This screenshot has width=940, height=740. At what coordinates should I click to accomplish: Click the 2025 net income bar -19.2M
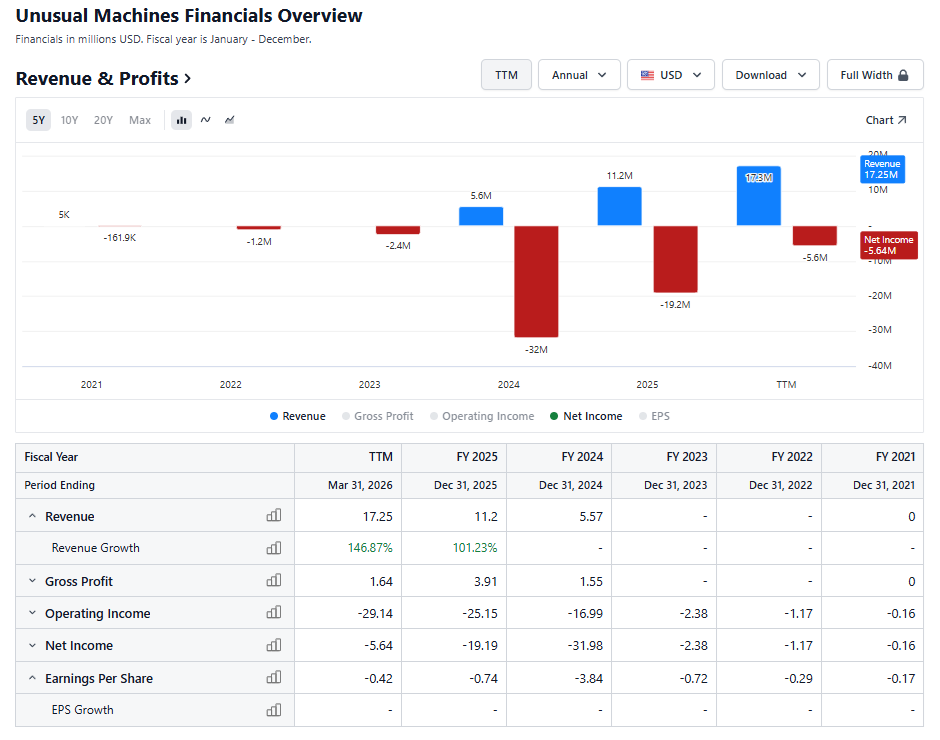pos(676,259)
